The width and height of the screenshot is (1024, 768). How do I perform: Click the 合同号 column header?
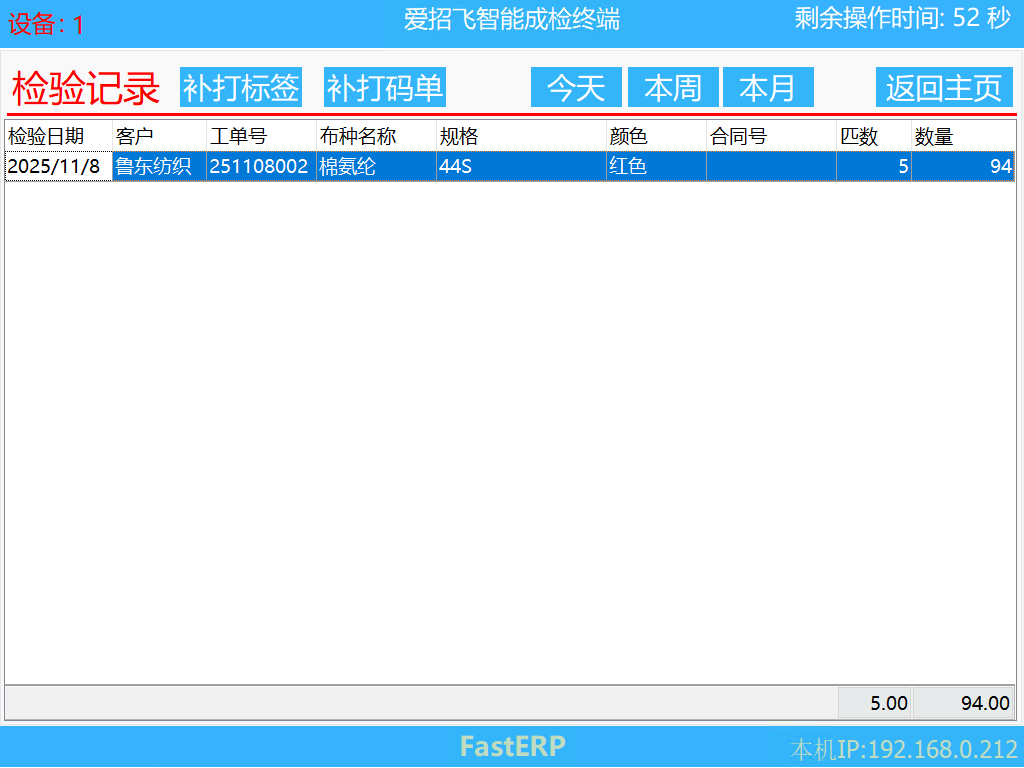click(771, 136)
